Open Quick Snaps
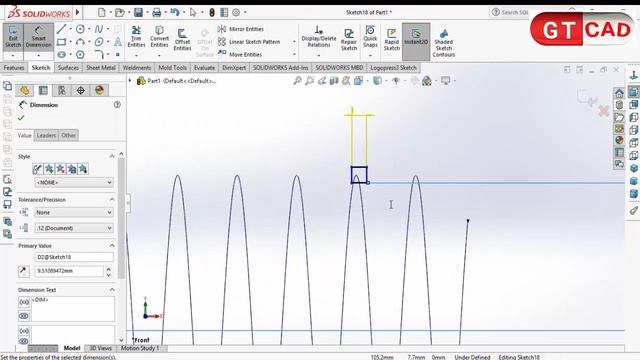The image size is (640, 360). click(370, 37)
